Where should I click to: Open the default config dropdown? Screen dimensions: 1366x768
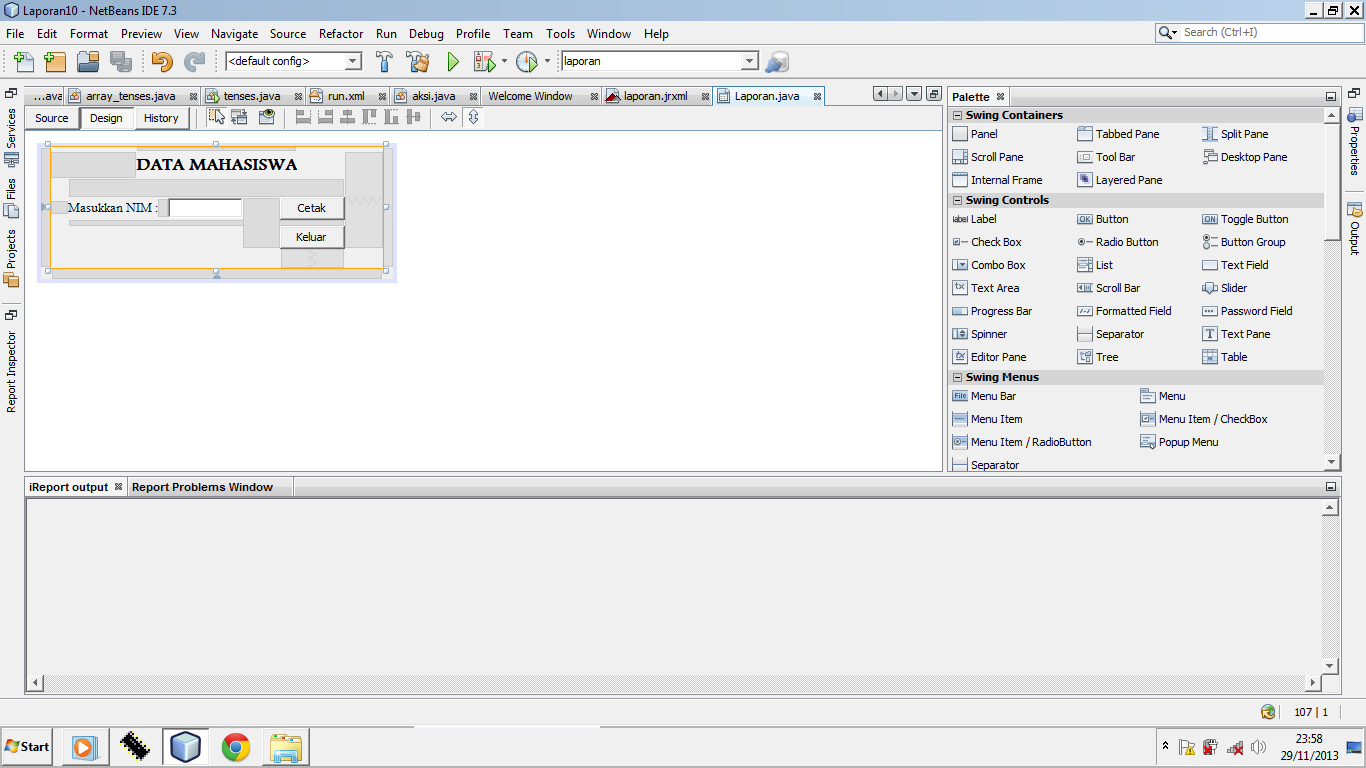(352, 60)
